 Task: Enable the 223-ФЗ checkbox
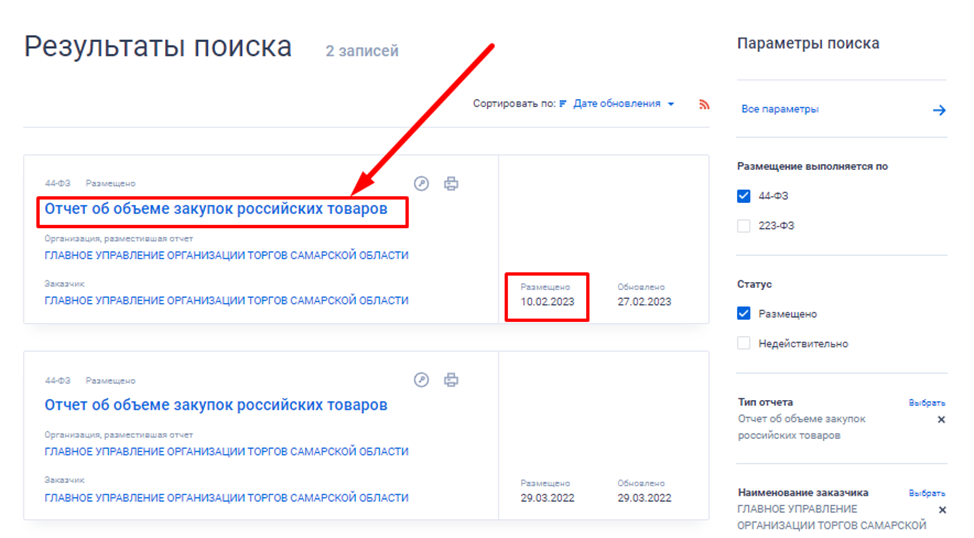coord(744,226)
